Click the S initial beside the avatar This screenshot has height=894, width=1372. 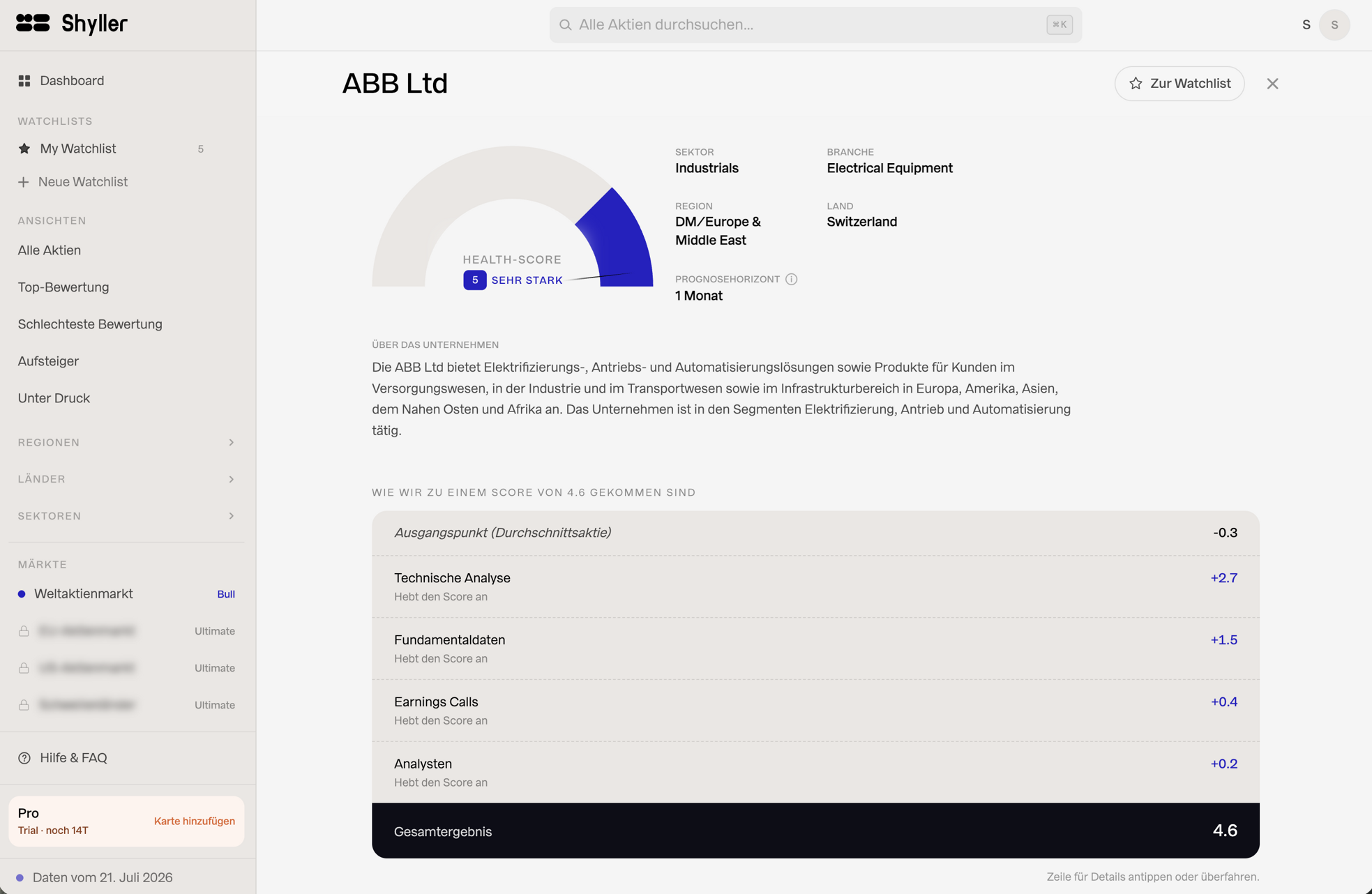tap(1306, 25)
